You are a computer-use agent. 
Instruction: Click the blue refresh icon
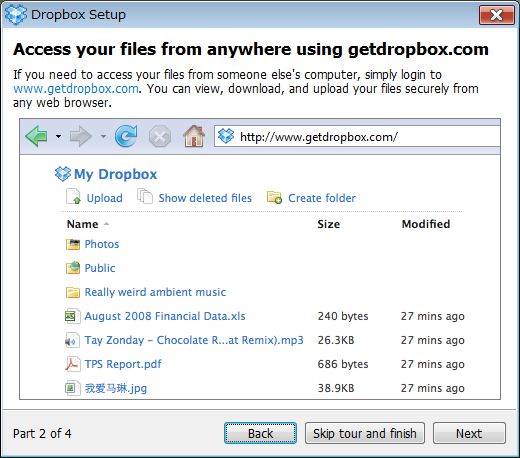pos(126,136)
